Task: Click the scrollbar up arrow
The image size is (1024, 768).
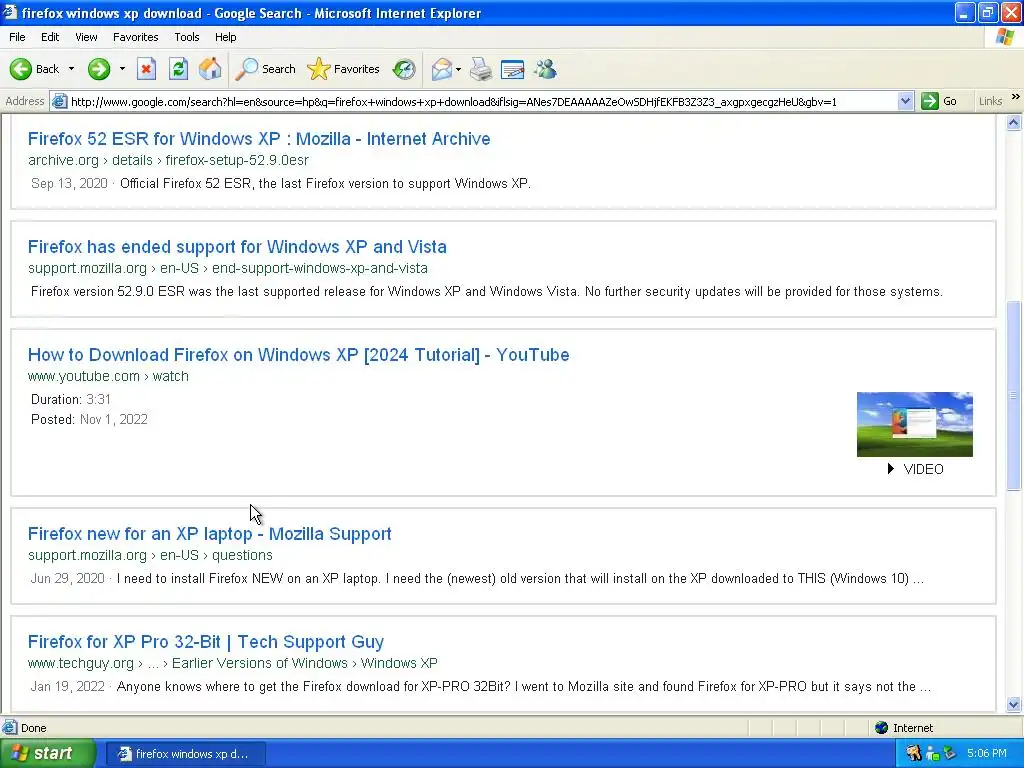Action: [1014, 123]
